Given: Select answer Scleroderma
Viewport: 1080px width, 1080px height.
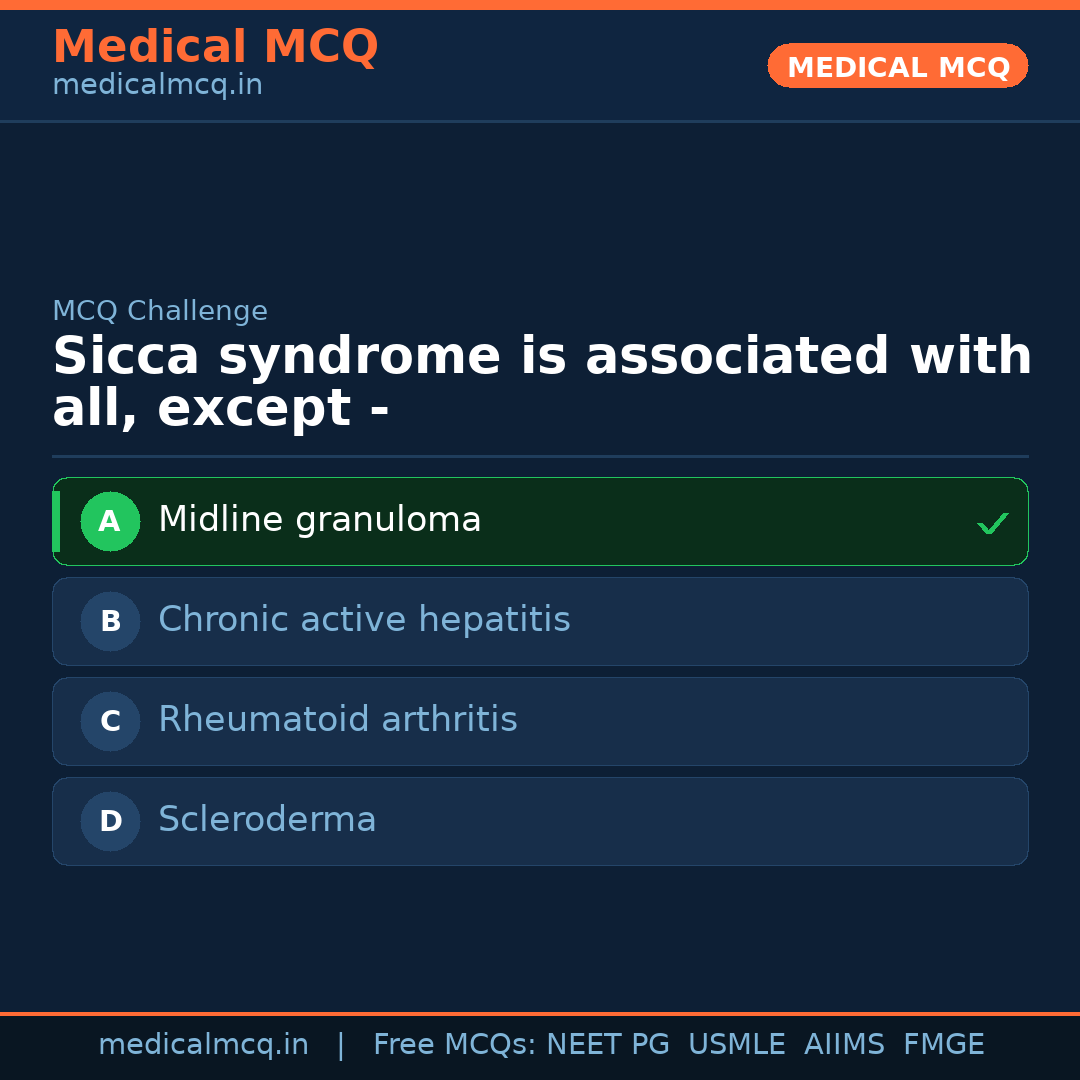Looking at the screenshot, I should click(x=267, y=820).
